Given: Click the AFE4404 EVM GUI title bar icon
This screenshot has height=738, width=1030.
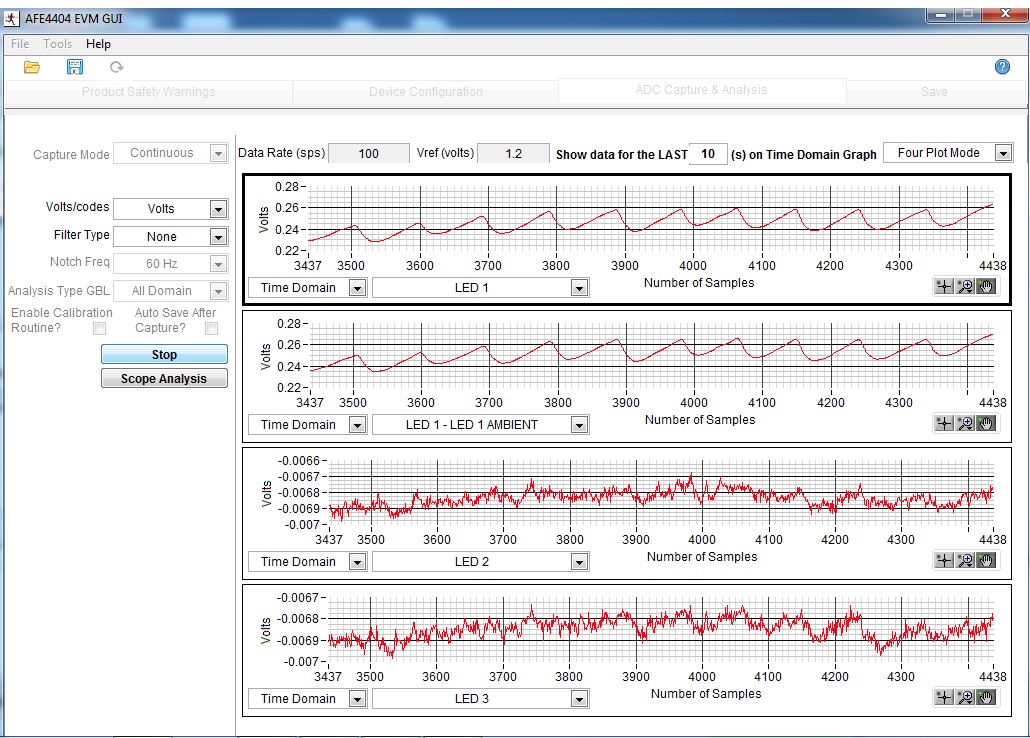Looking at the screenshot, I should coord(12,19).
